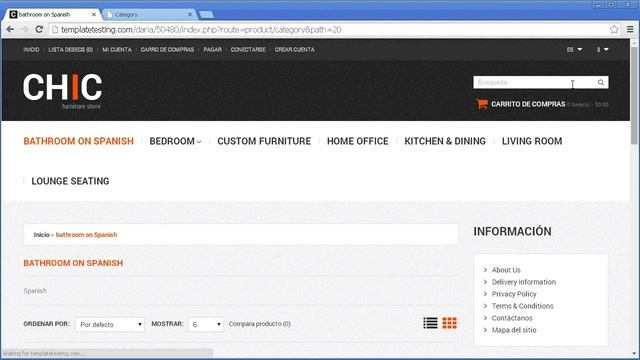The width and height of the screenshot is (640, 360).
Task: Click the Conectarse link
Action: [x=248, y=49]
